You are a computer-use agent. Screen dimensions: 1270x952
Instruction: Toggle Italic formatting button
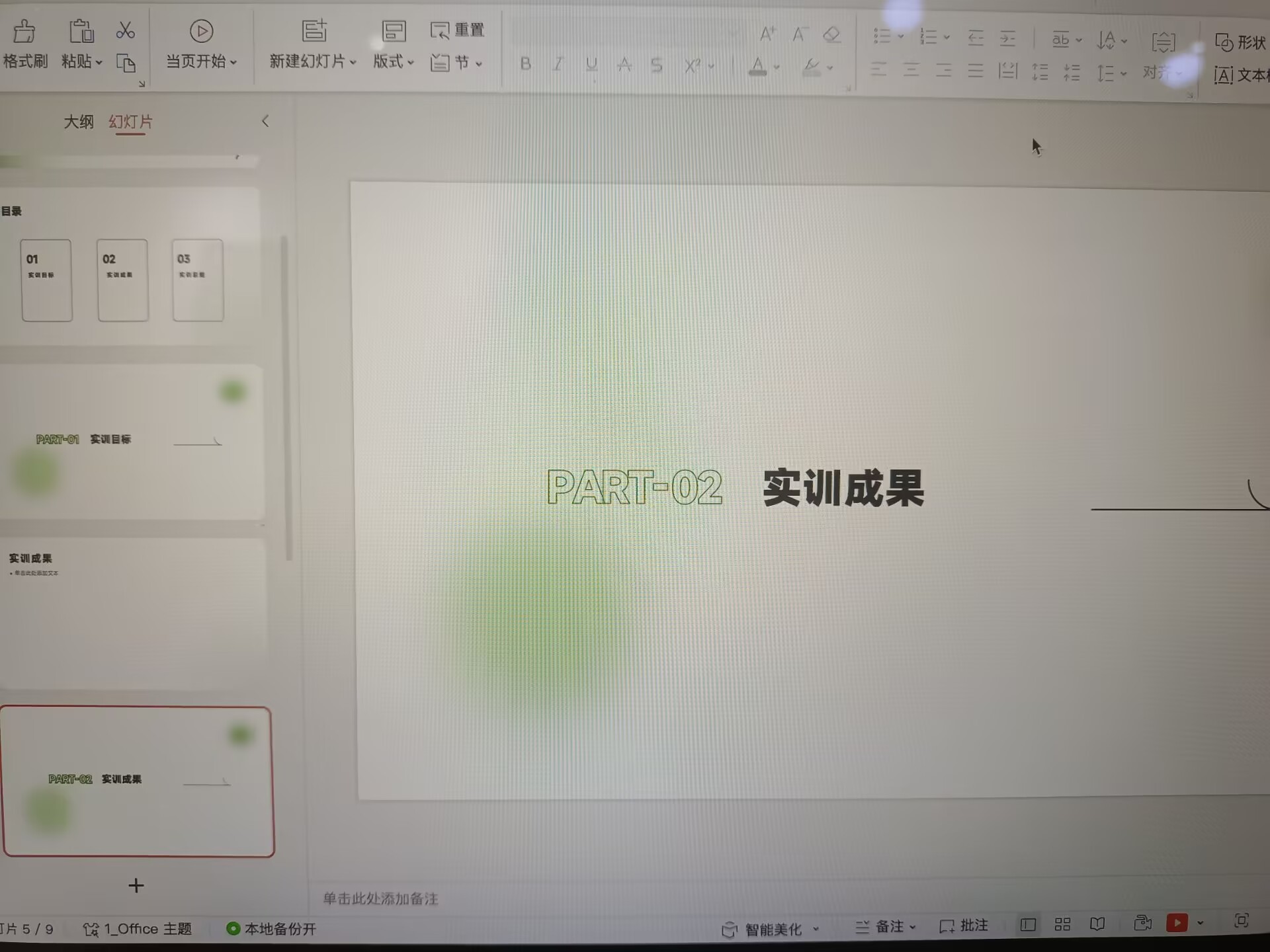coord(558,64)
